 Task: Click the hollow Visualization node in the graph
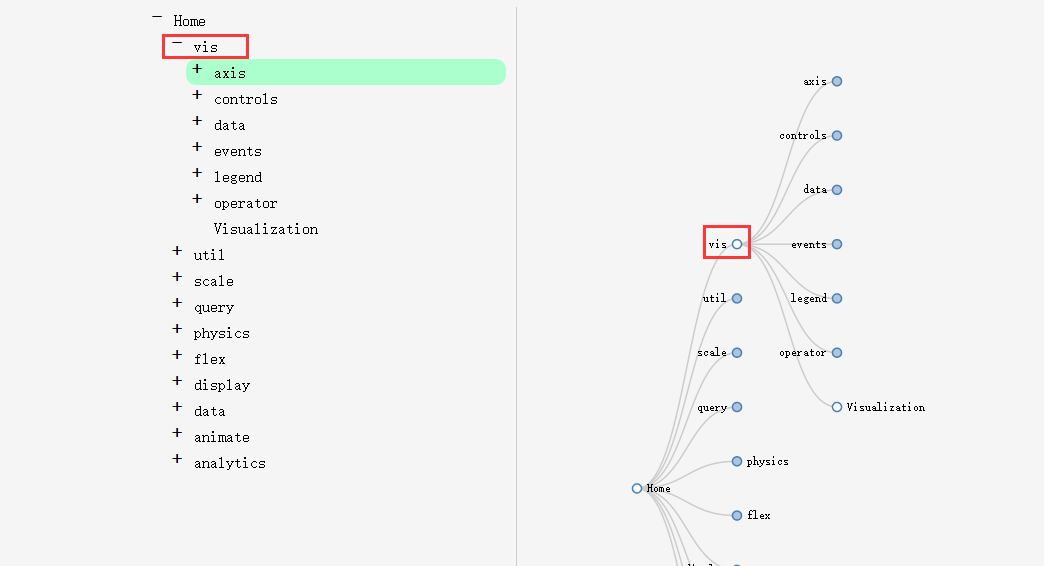tap(837, 407)
